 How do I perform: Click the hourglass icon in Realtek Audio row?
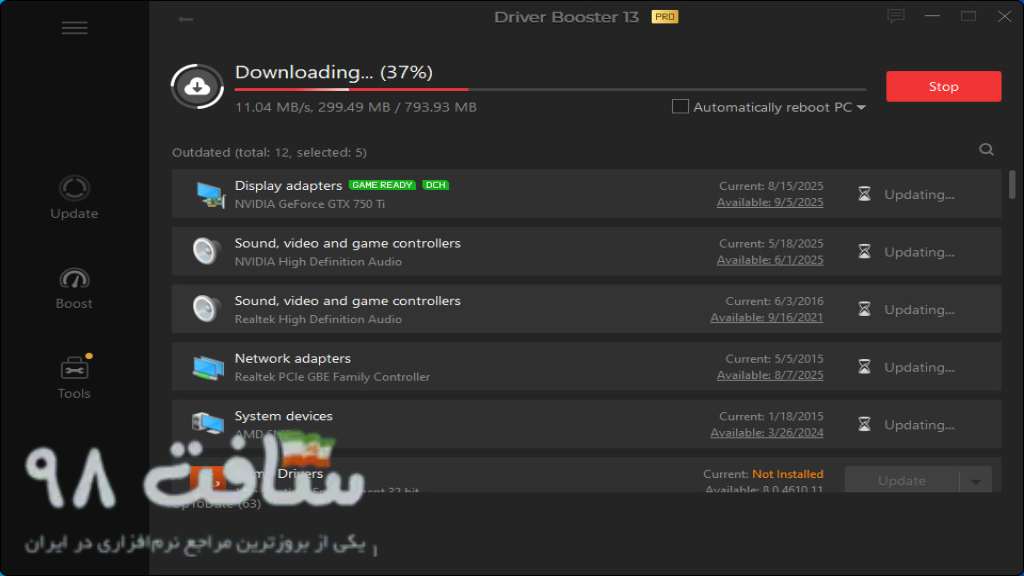pos(864,309)
